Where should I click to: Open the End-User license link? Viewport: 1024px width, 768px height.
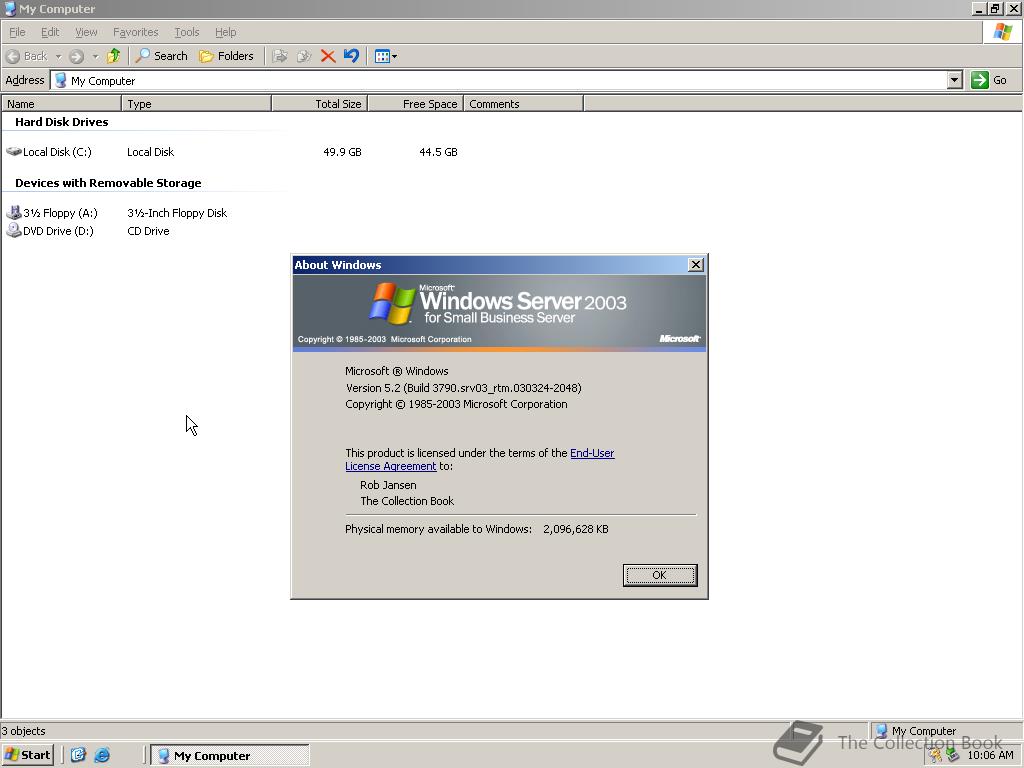coord(592,453)
